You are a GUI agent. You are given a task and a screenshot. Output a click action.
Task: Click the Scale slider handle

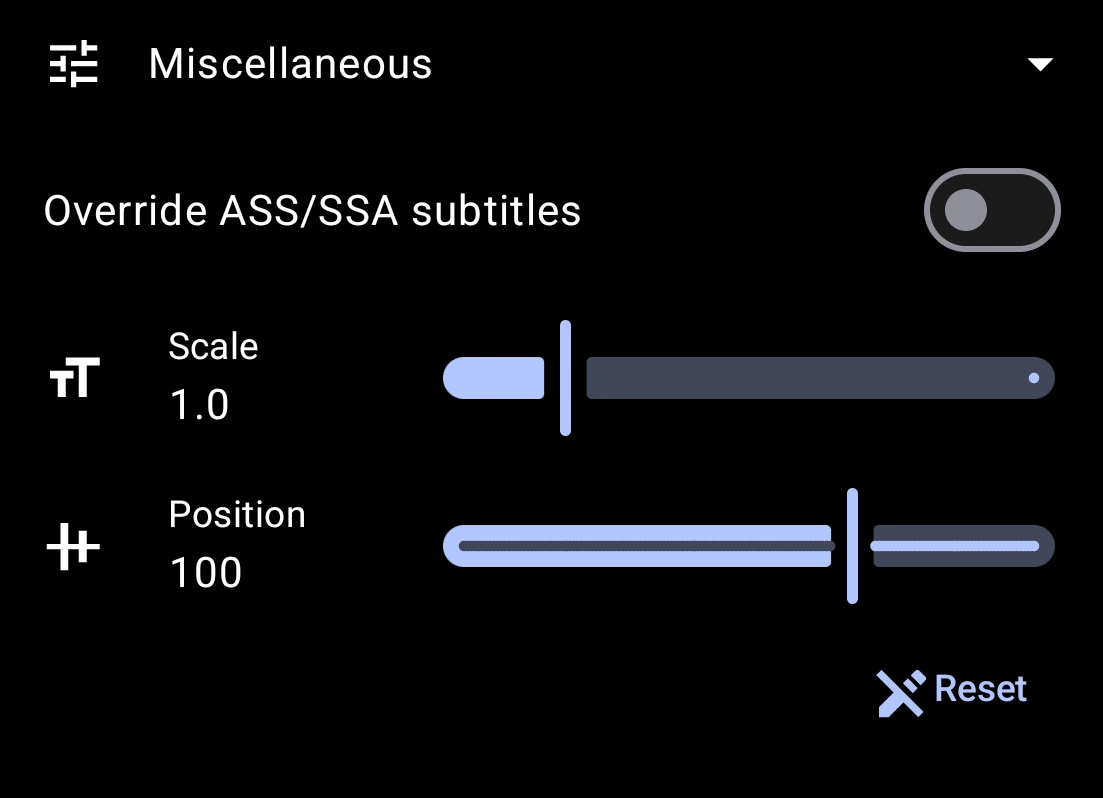(x=566, y=378)
